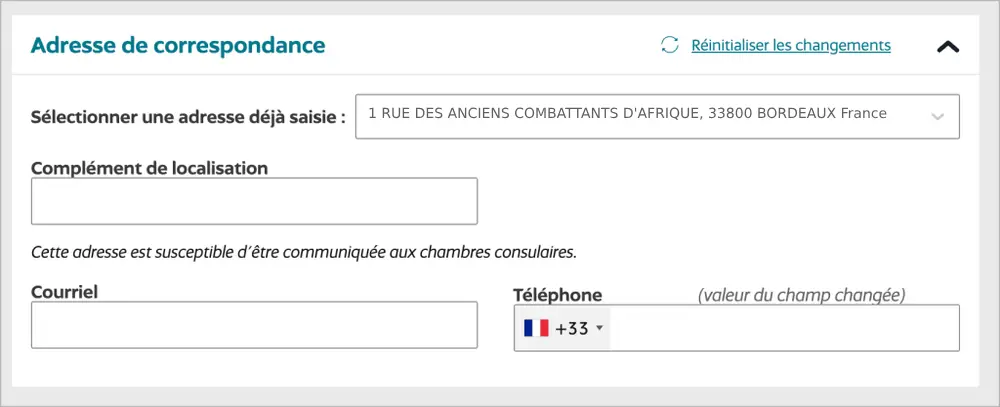Click the Courriel label

click(70, 291)
